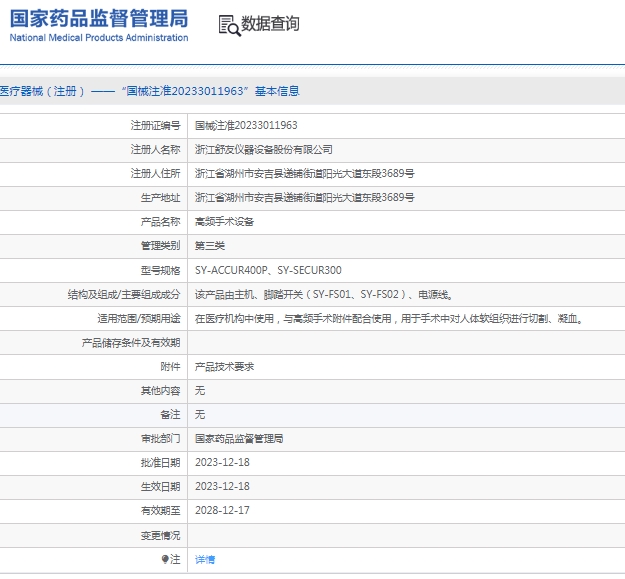Image resolution: width=625 pixels, height=579 pixels.
Task: Click the 医疗器械(注册) 基本信息 title
Action: click(149, 91)
